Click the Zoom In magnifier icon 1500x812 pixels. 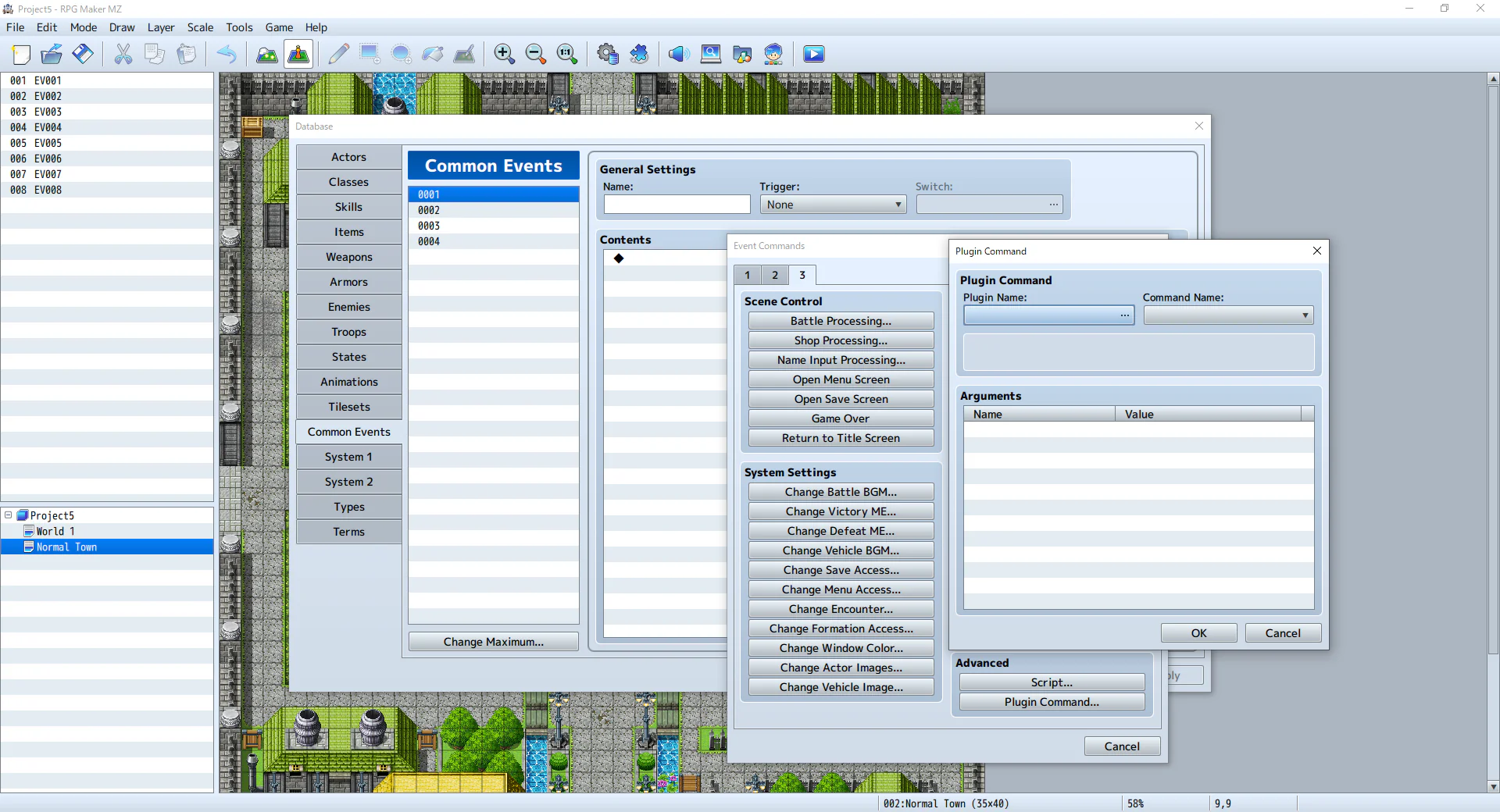[505, 54]
